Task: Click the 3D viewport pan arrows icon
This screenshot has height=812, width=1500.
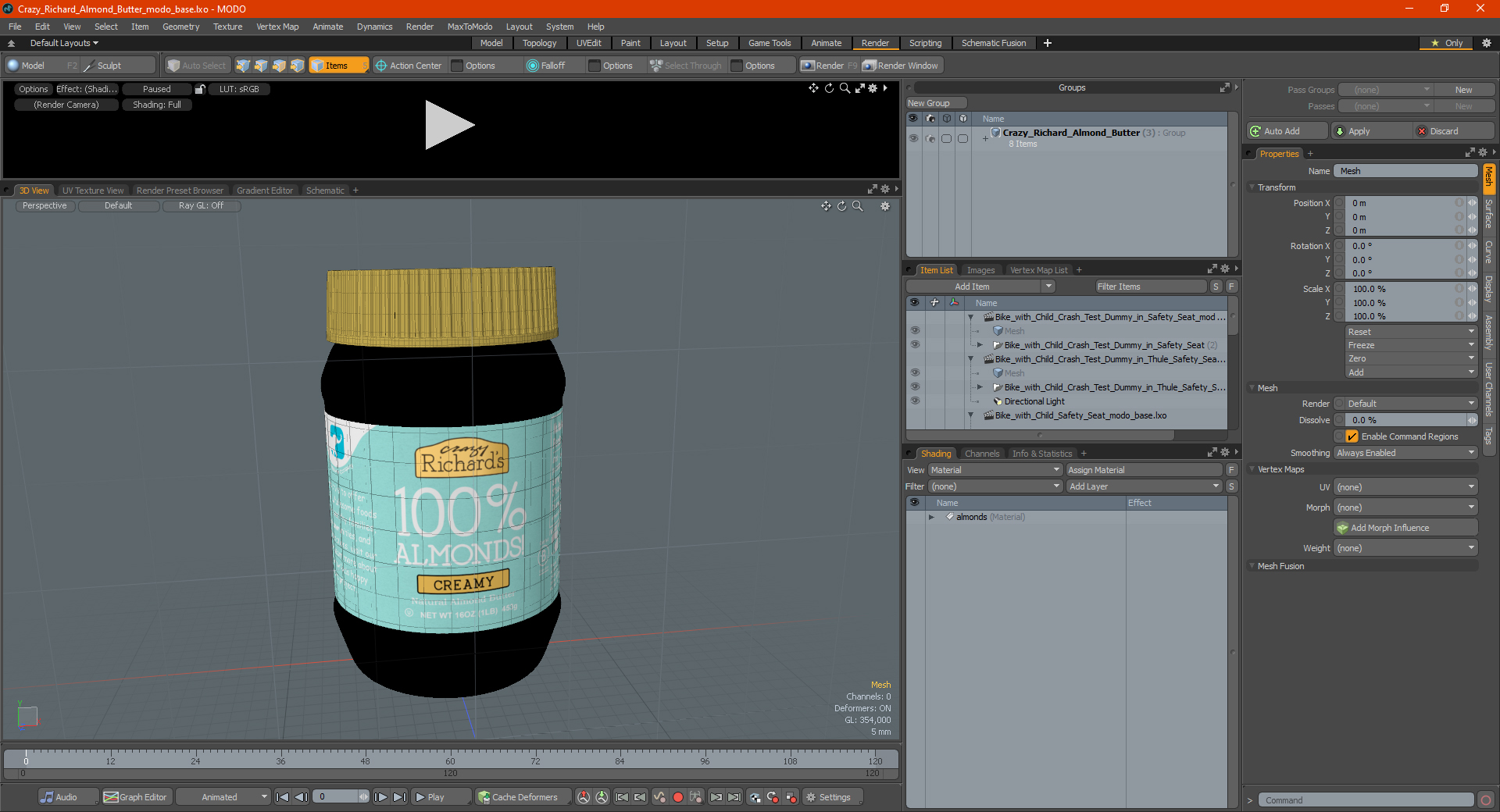Action: [x=826, y=206]
